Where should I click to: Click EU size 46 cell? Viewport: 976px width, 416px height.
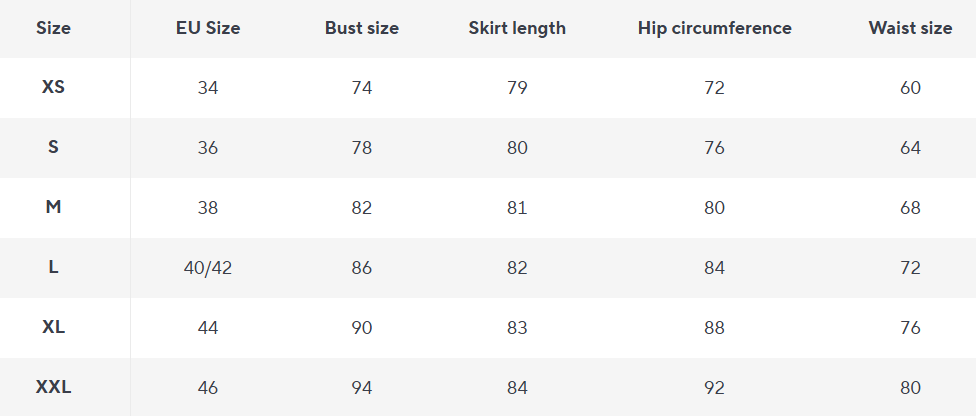208,388
